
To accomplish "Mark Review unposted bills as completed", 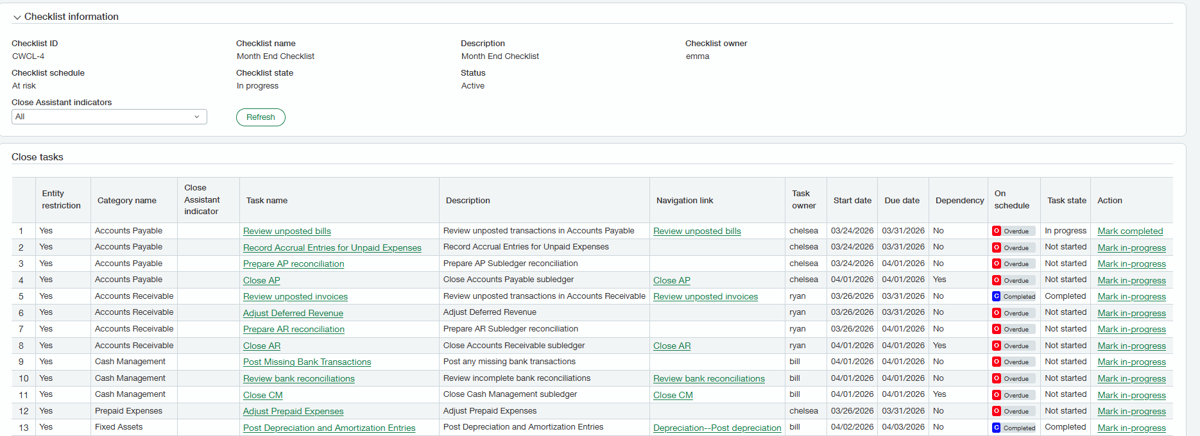I will click(1130, 231).
